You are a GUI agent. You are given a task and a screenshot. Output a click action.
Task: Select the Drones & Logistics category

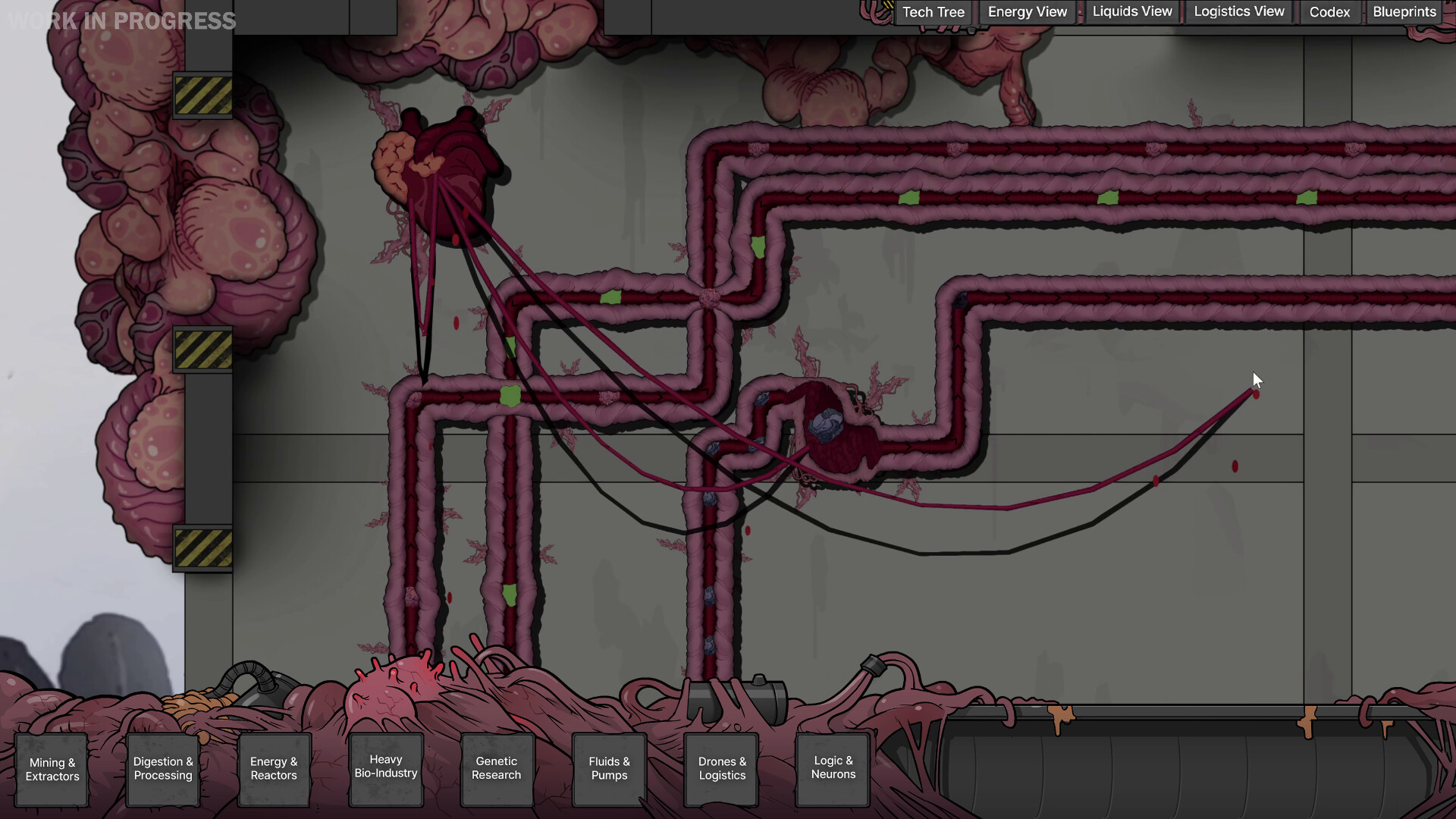point(721,768)
